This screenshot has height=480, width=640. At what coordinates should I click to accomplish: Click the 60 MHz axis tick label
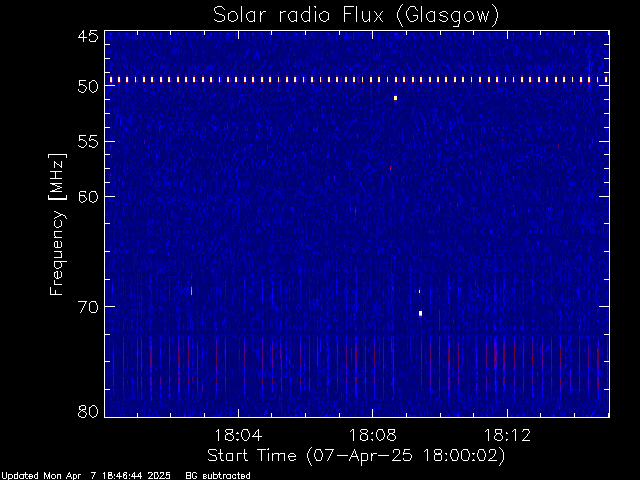click(88, 196)
